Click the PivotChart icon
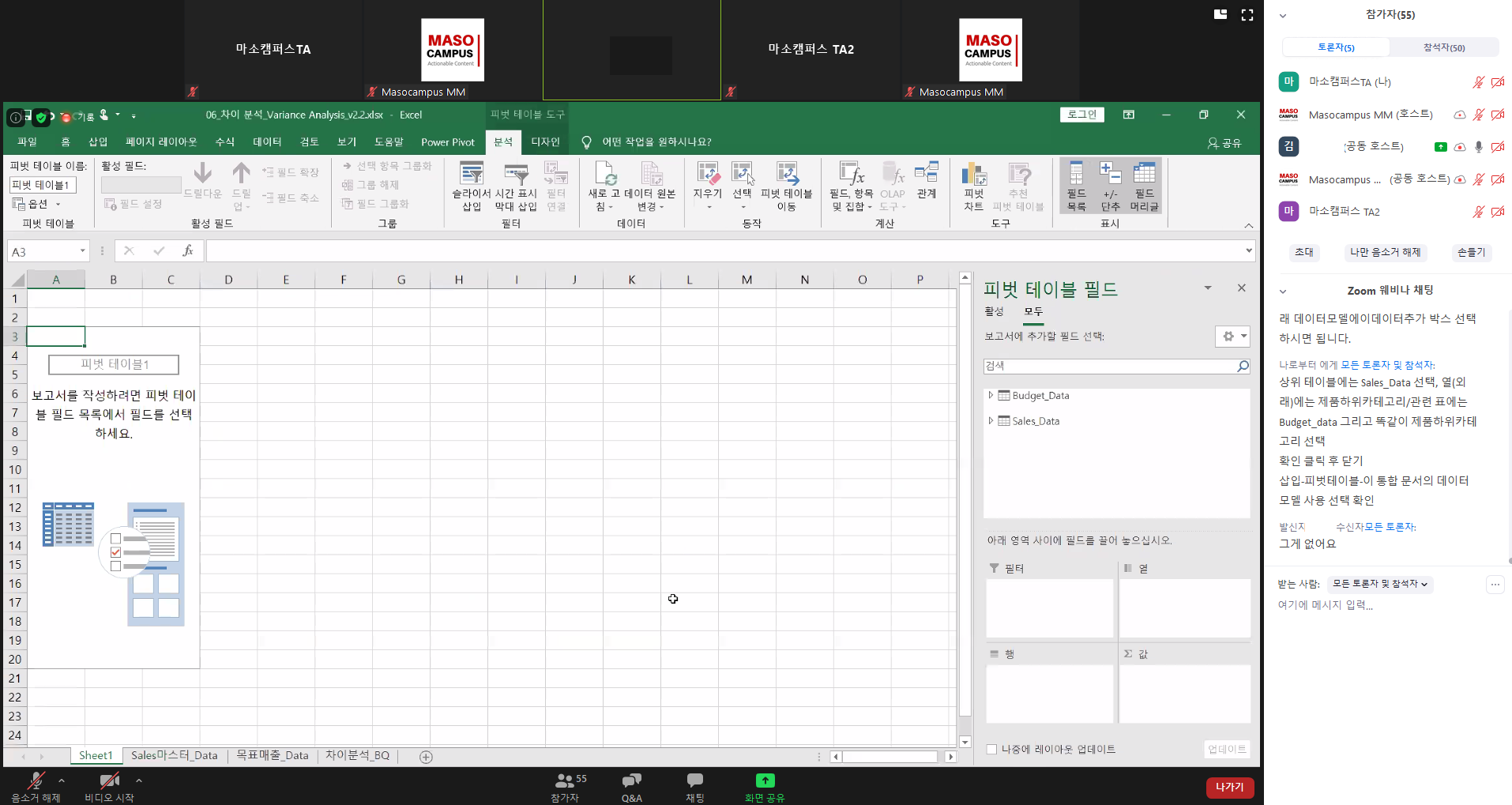This screenshot has height=805, width=1512. [x=973, y=174]
